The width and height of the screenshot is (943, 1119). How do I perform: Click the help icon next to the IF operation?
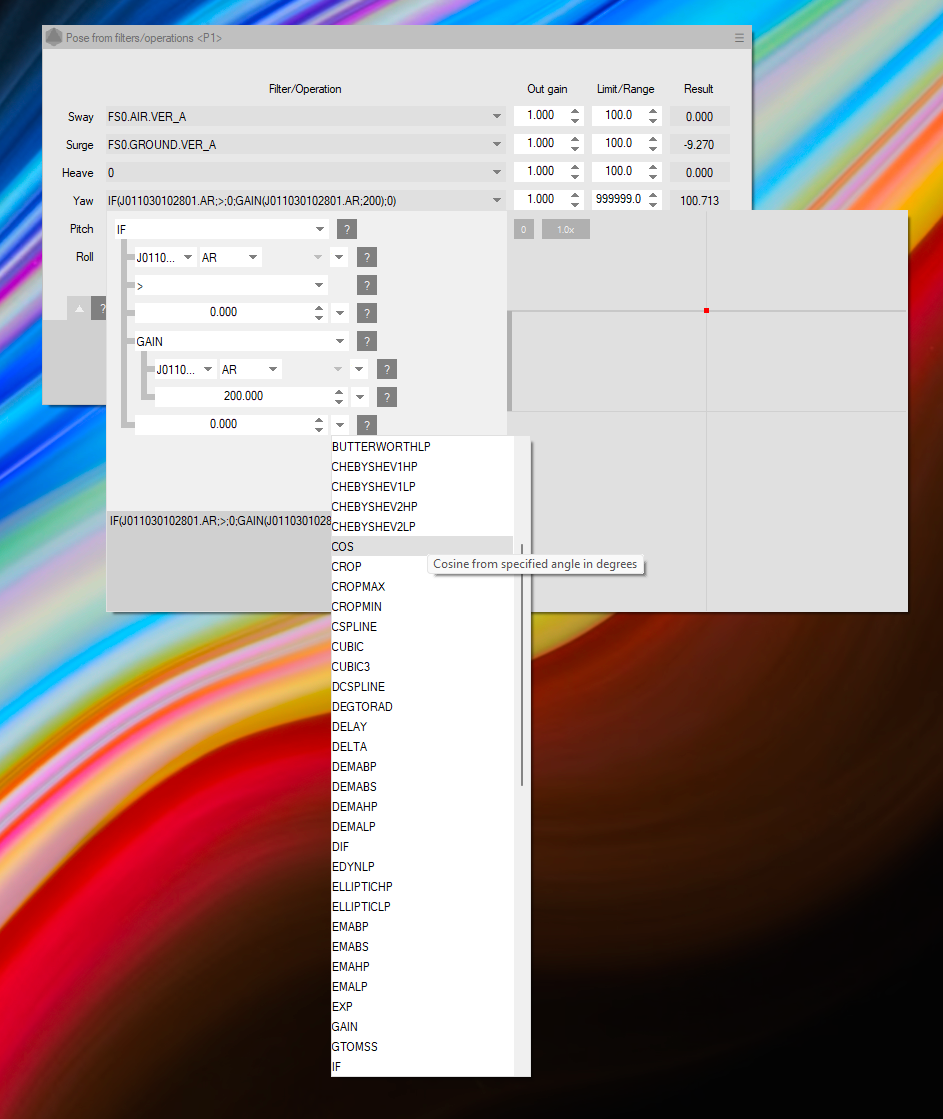coord(347,229)
